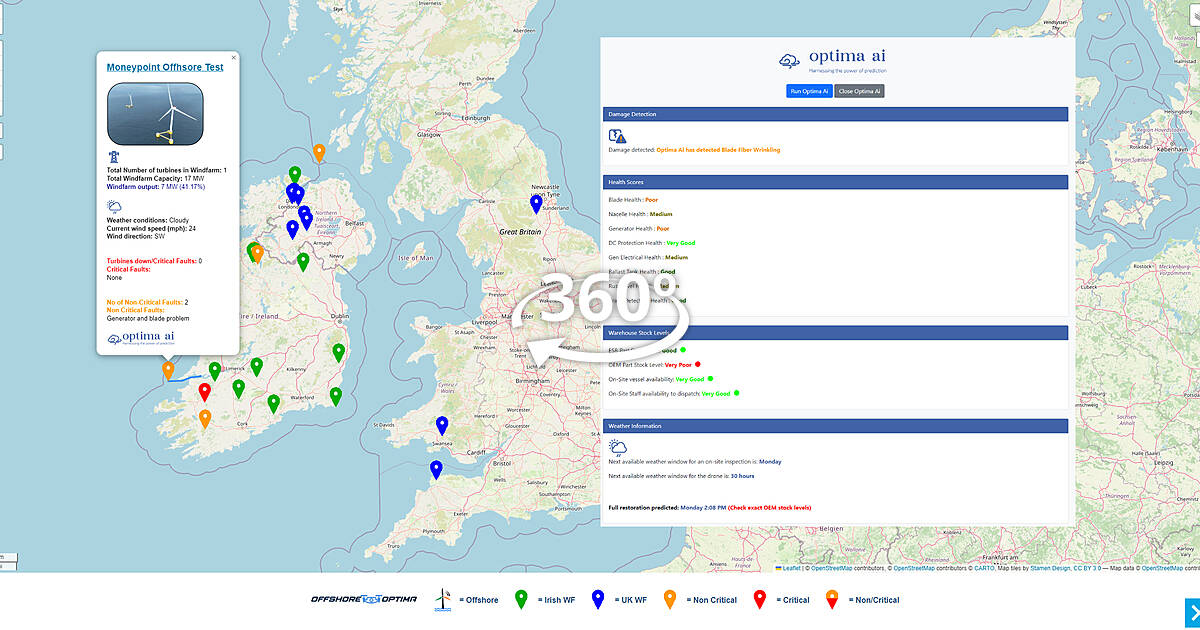Click the text 'DC Protection Health : Very Good'
The image size is (1200, 630).
652,243
